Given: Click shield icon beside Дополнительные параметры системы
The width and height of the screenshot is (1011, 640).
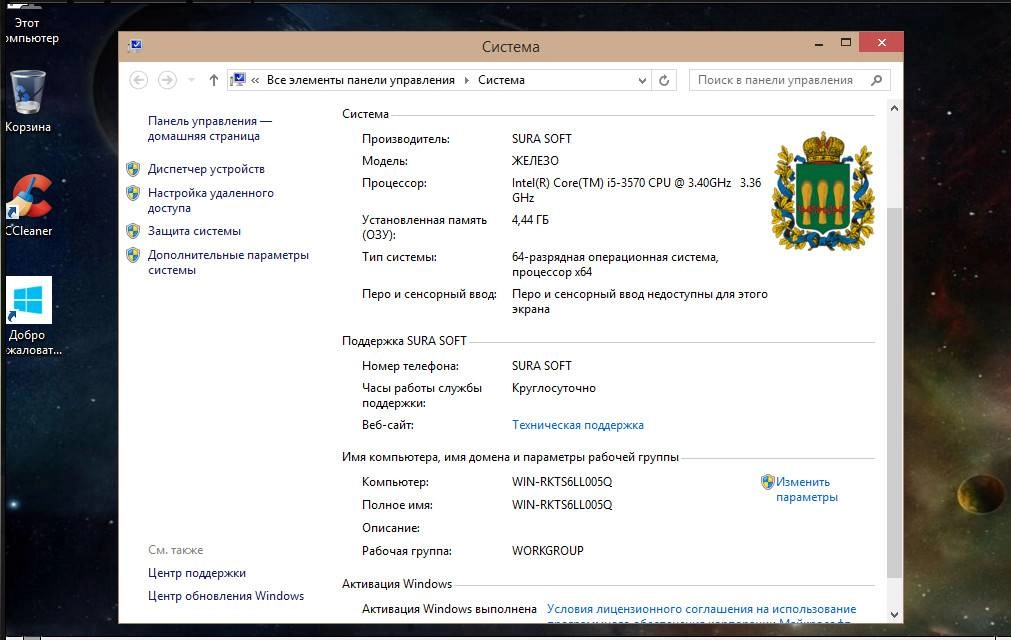Looking at the screenshot, I should (x=133, y=255).
